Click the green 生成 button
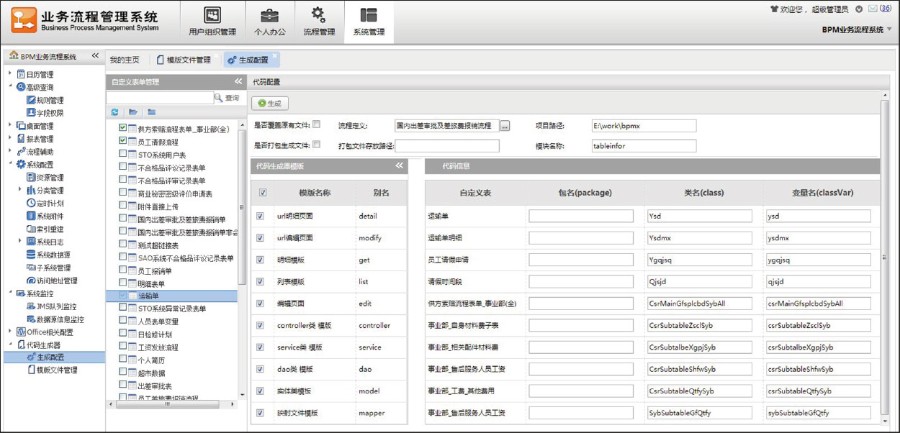This screenshot has height=433, width=900. (270, 103)
